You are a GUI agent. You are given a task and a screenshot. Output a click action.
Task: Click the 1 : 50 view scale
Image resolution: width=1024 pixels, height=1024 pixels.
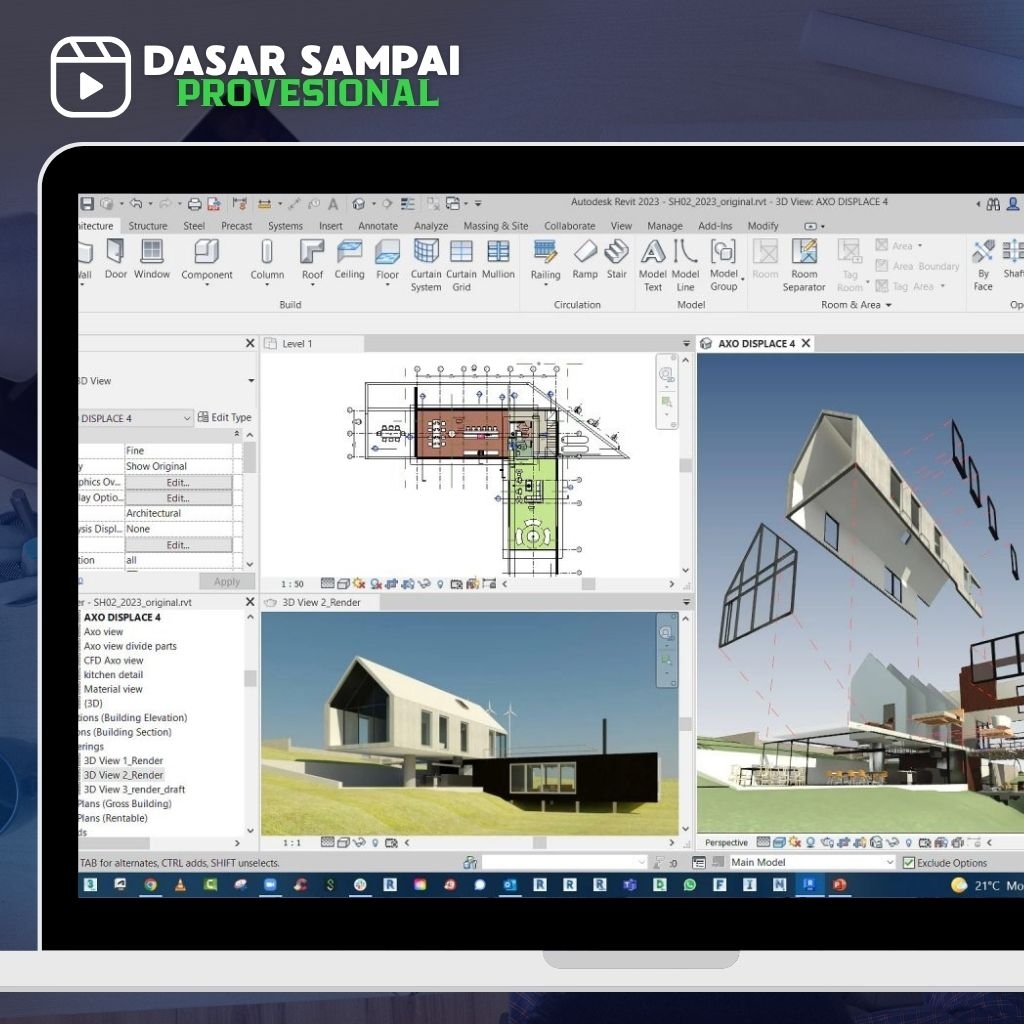292,584
